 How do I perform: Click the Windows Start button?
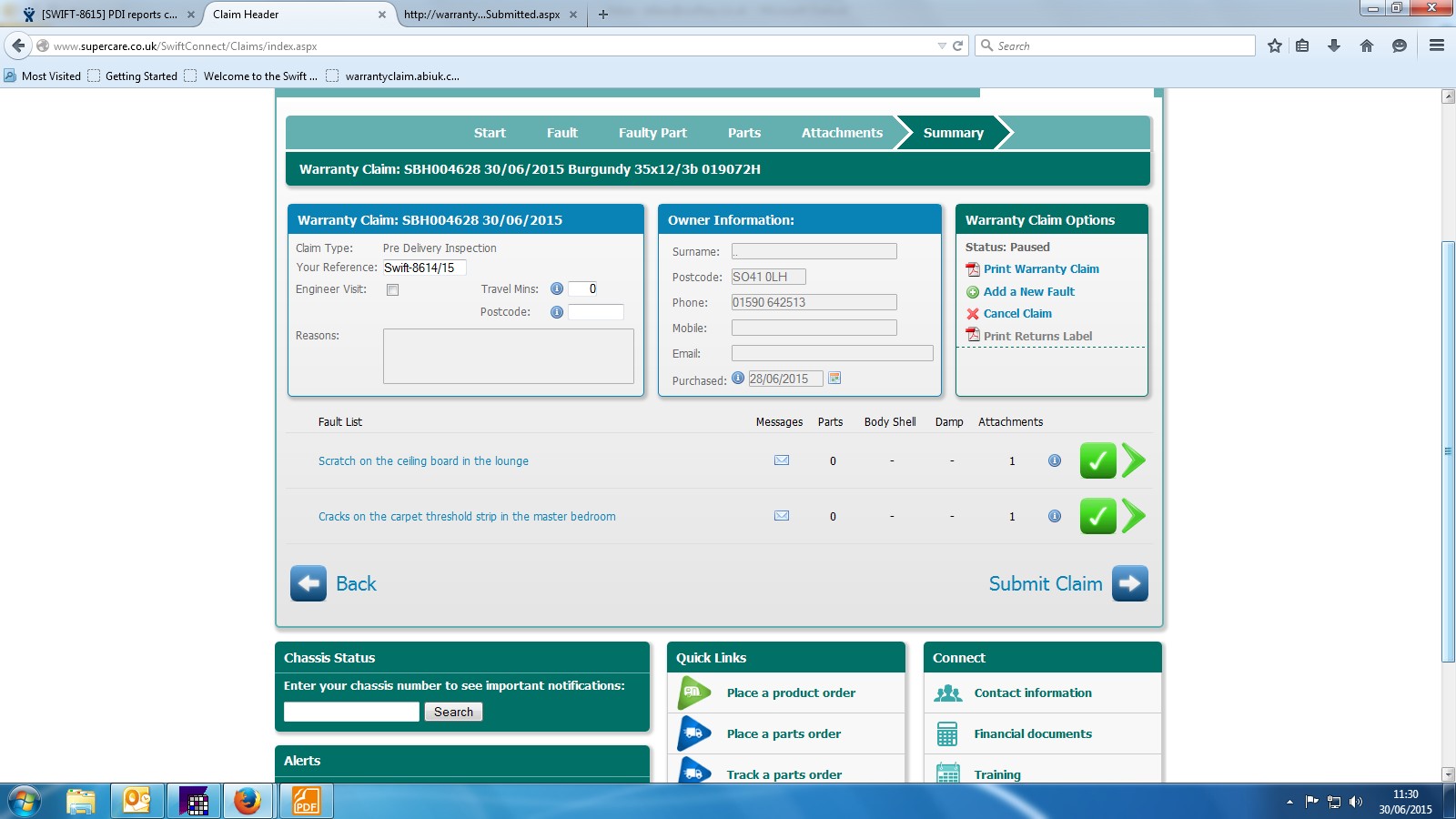tap(25, 801)
